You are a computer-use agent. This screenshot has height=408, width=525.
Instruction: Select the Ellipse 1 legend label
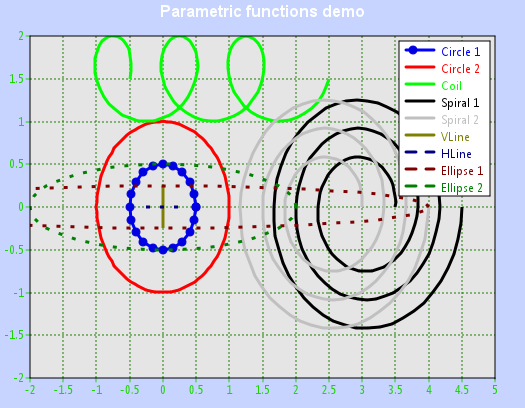462,171
